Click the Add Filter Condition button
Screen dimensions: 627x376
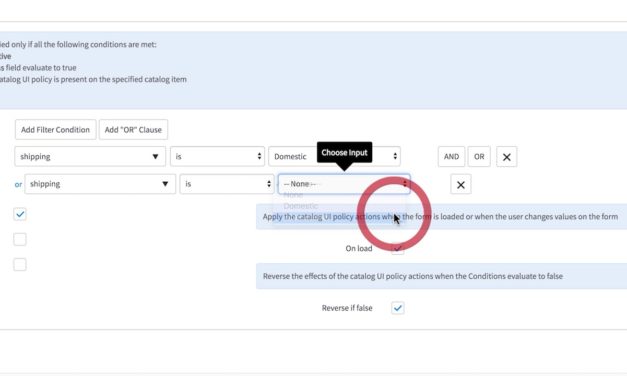click(x=56, y=130)
